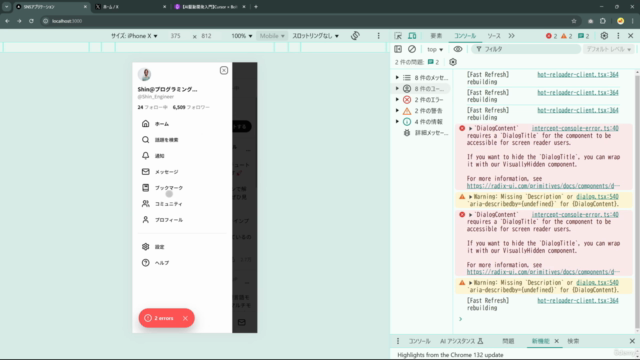
Task: Open the top JavaScript context dropdown
Action: [x=435, y=49]
